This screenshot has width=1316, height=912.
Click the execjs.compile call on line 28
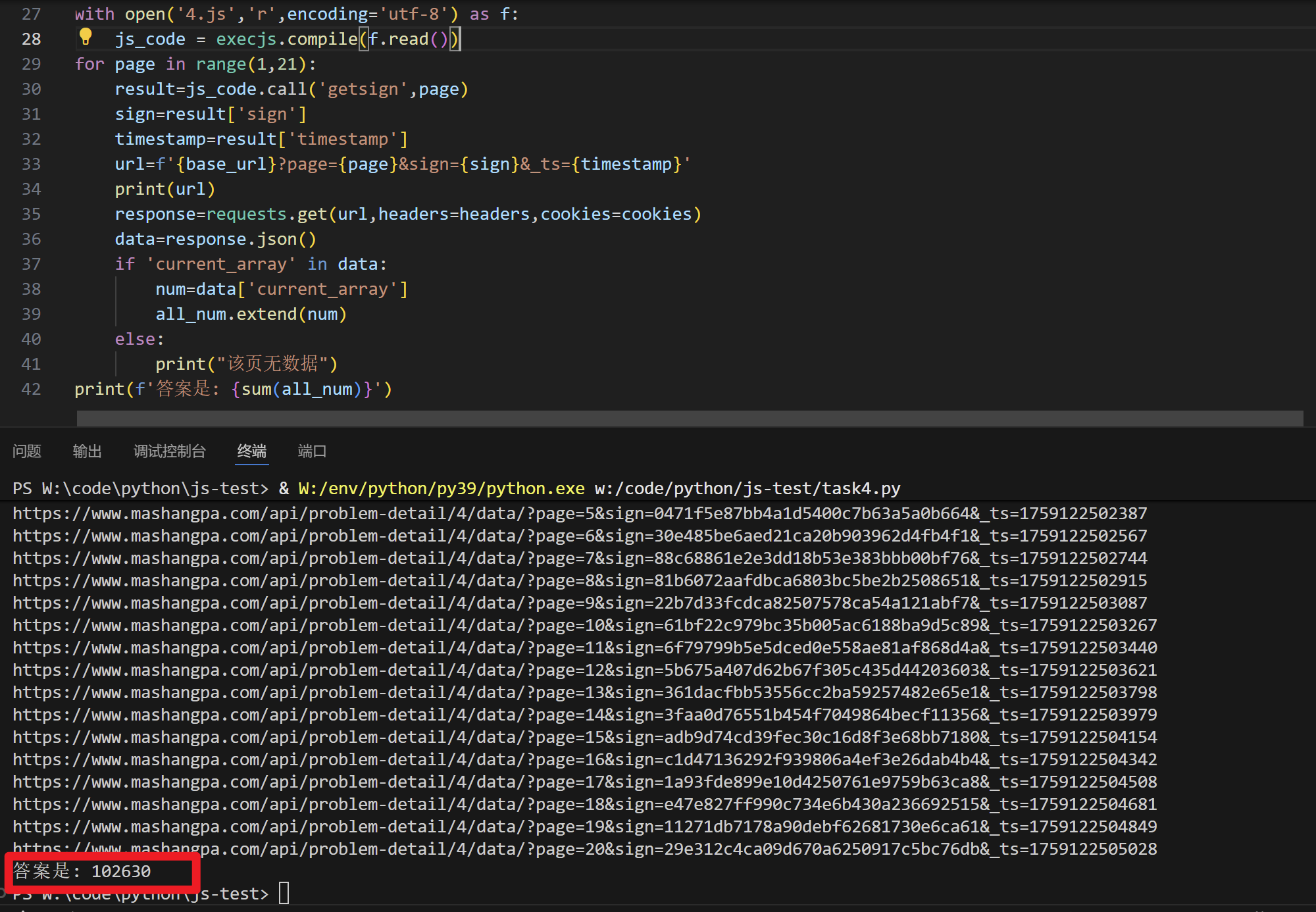[286, 39]
